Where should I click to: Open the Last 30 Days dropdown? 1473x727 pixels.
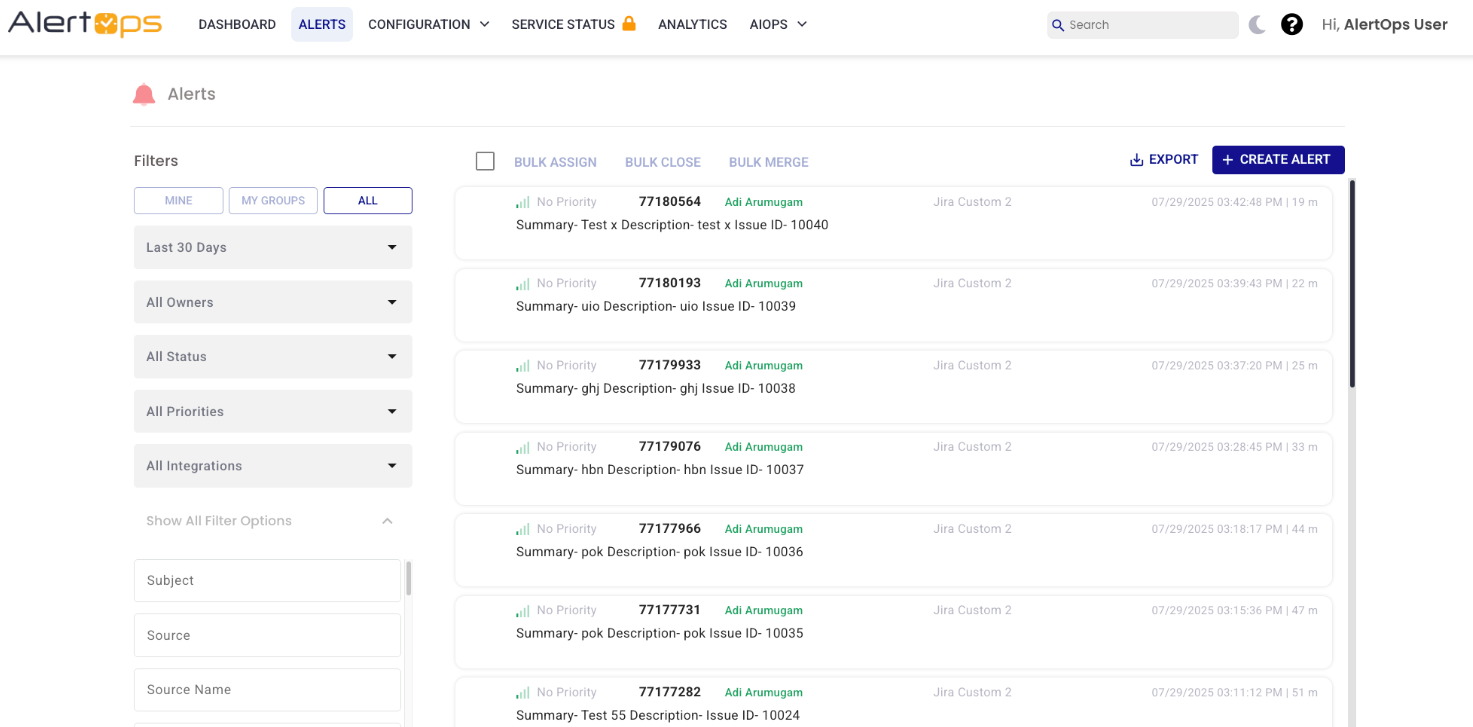(x=273, y=247)
